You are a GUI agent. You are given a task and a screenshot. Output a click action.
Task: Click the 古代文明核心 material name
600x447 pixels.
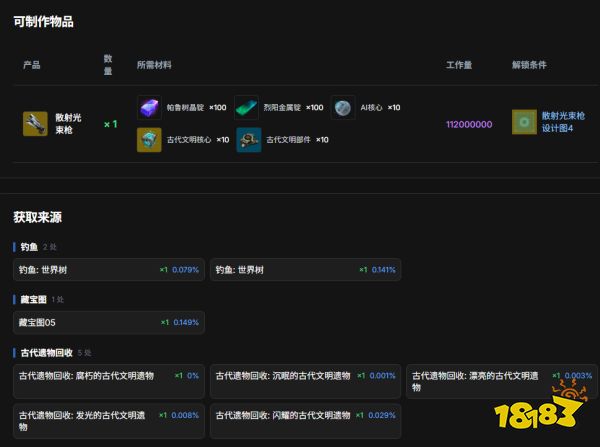189,140
